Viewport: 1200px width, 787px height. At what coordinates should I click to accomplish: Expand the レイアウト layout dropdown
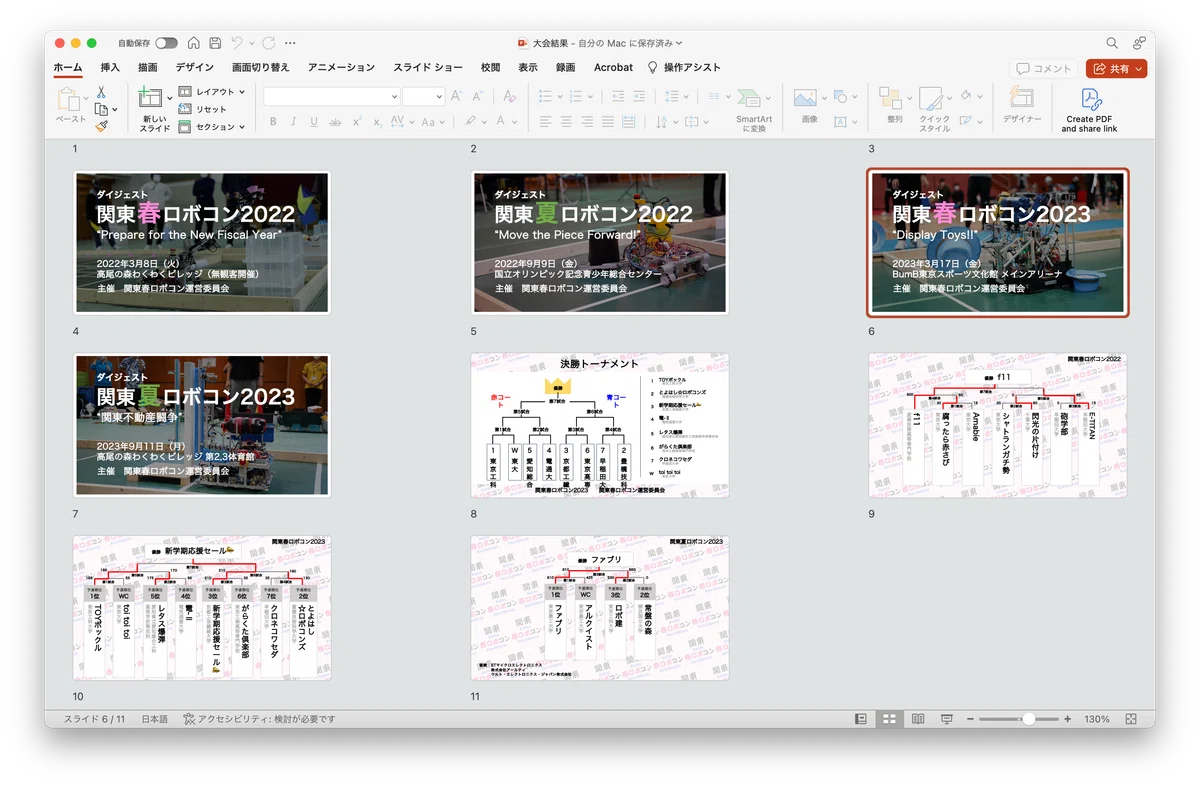(212, 92)
